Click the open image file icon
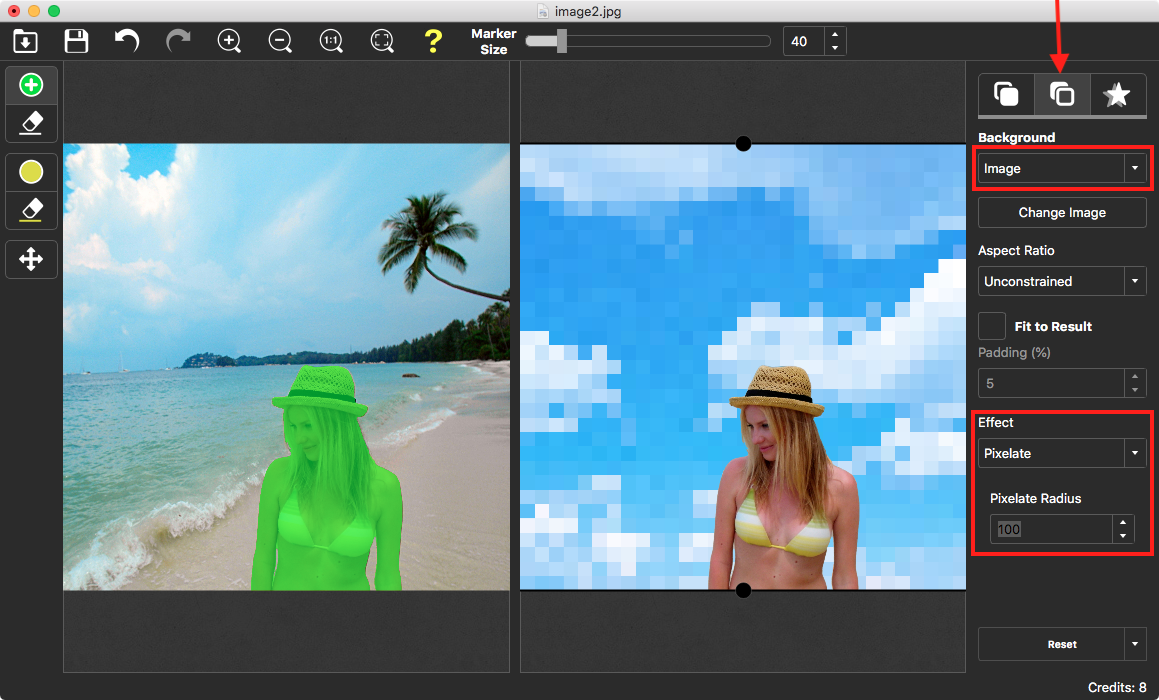The width and height of the screenshot is (1159, 700). point(25,41)
